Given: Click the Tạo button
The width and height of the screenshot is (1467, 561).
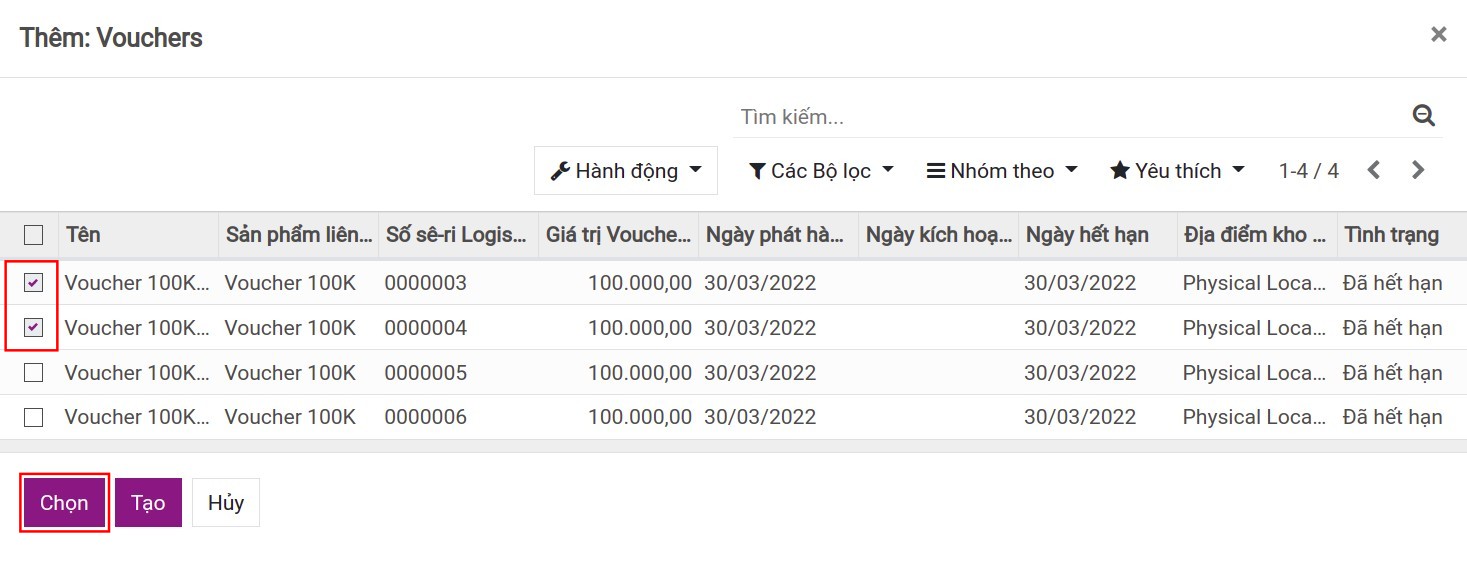Looking at the screenshot, I should click(148, 502).
